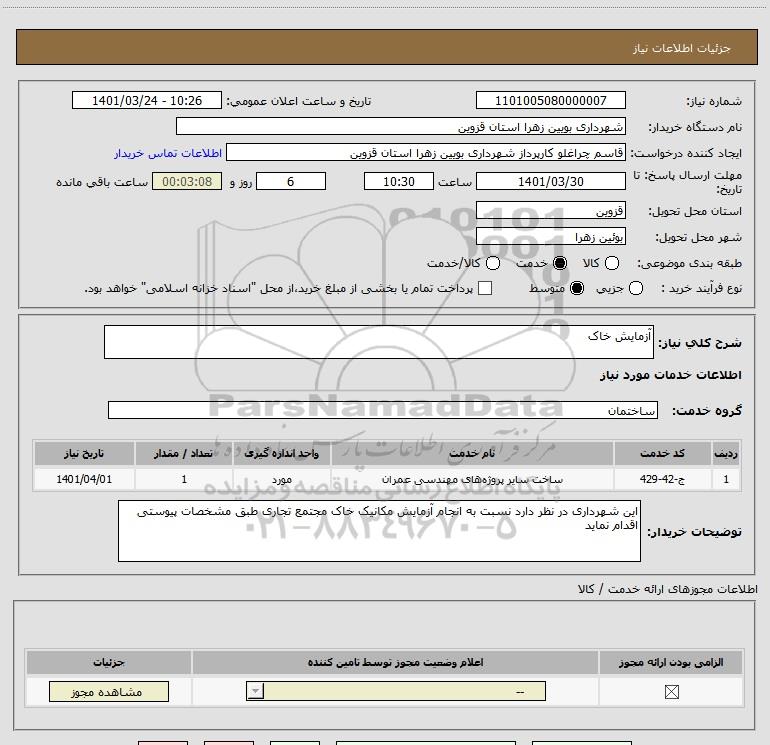The width and height of the screenshot is (770, 745).
Task: Select the کالا radio button
Action: click(611, 263)
